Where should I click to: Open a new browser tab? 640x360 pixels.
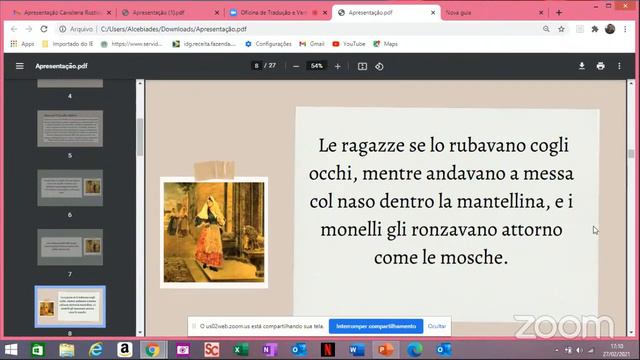(x=559, y=13)
